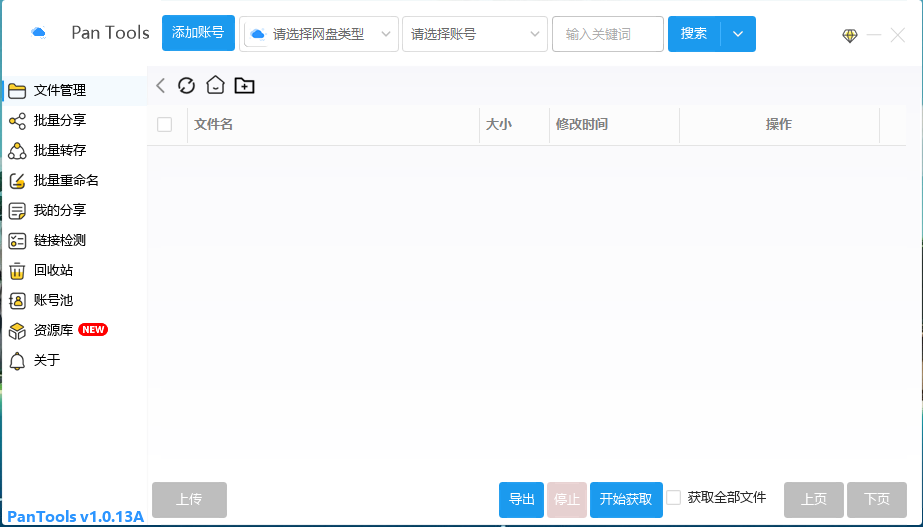Click the 开始获取 button

coord(626,500)
